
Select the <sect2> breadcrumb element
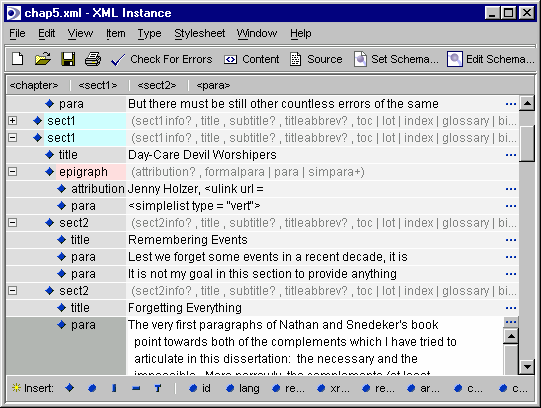point(157,85)
